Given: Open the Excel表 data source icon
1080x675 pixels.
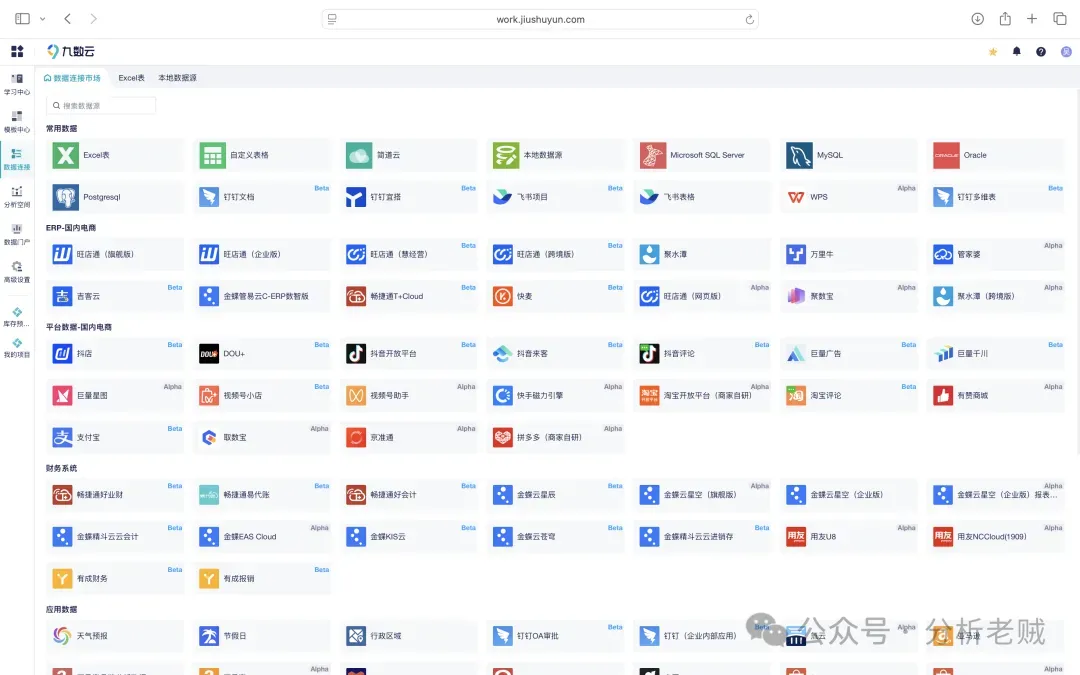Looking at the screenshot, I should pyautogui.click(x=65, y=155).
